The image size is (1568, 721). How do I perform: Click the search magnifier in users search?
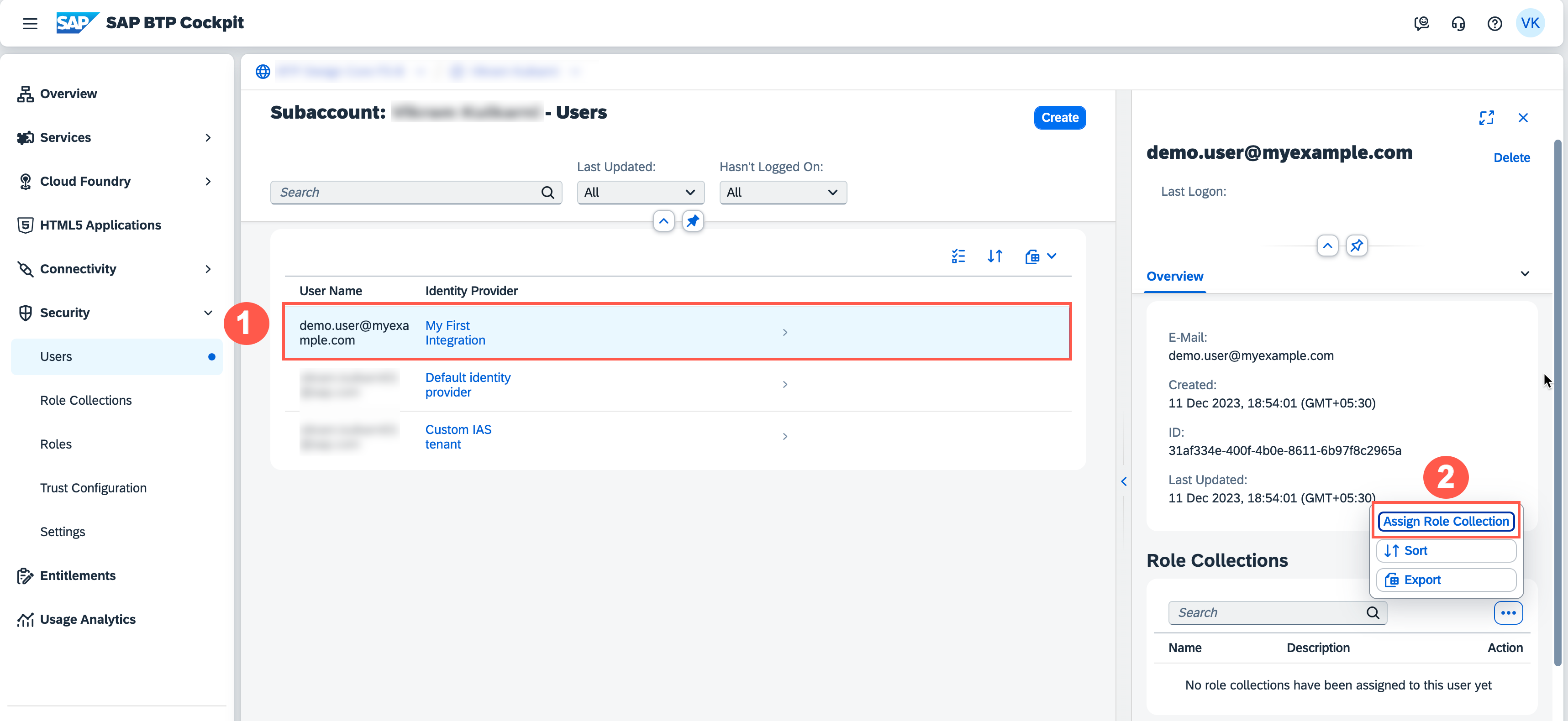click(x=547, y=192)
